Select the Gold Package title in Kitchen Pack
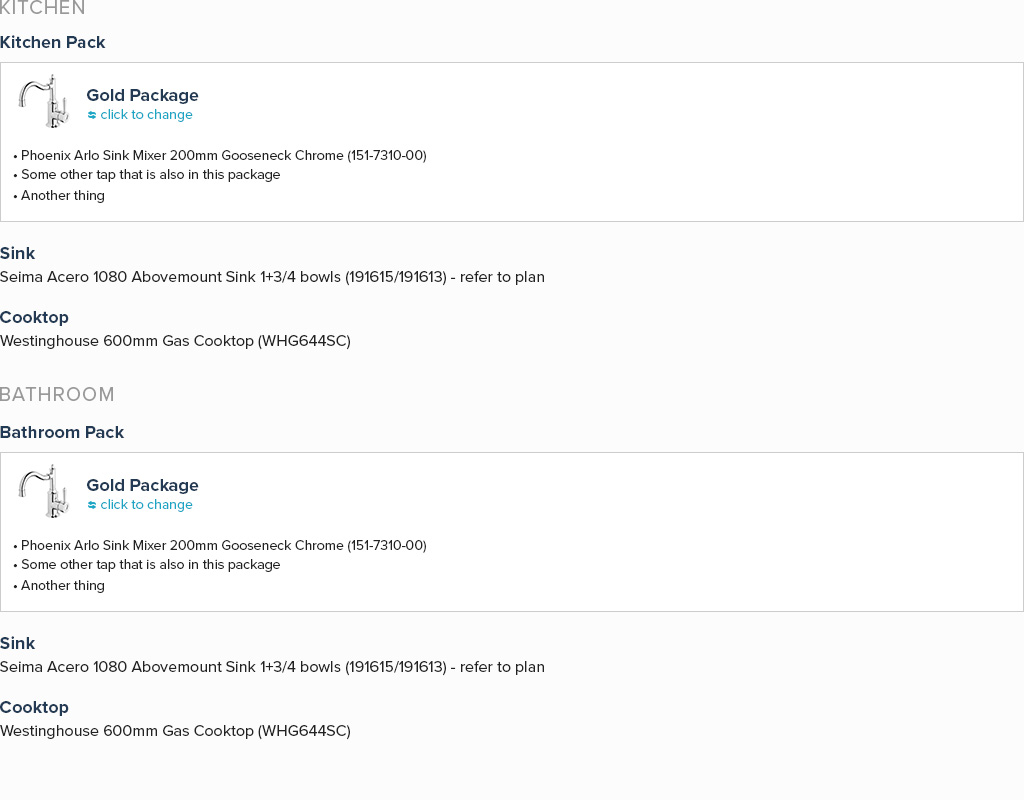The image size is (1024, 800). click(142, 95)
